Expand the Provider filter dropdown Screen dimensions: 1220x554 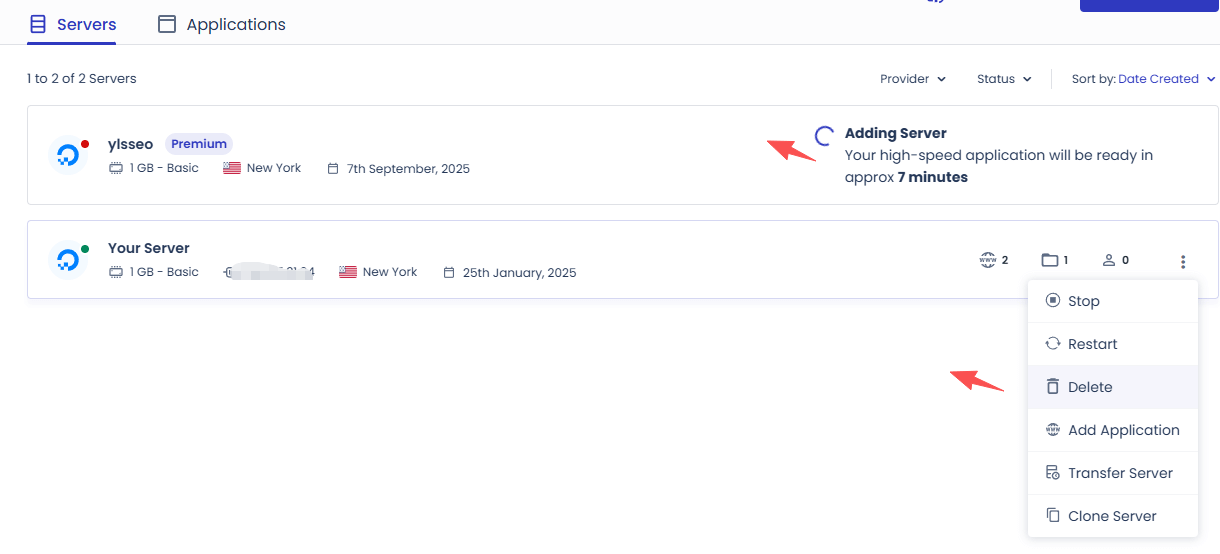point(913,79)
